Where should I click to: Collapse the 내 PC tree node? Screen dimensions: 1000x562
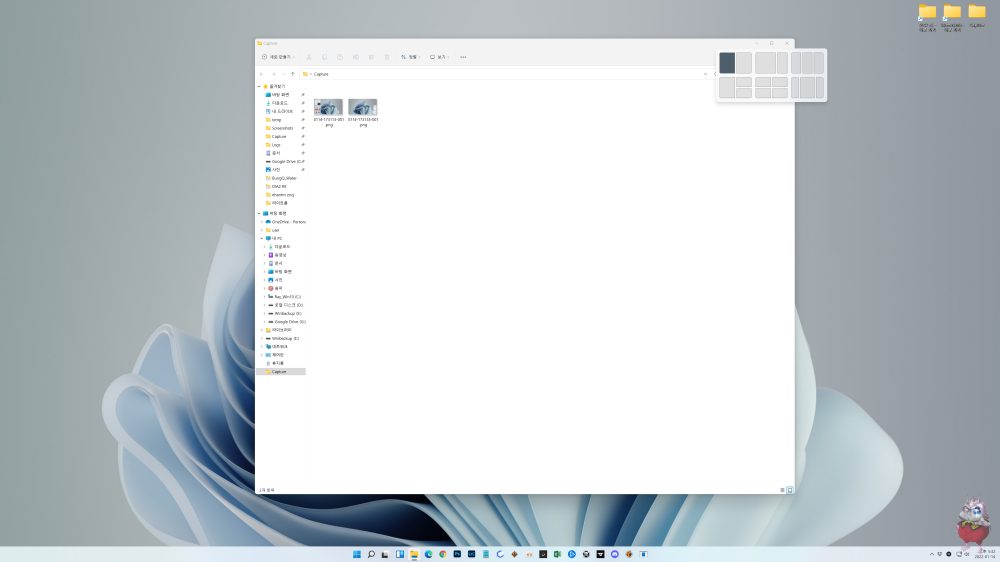pyautogui.click(x=261, y=239)
